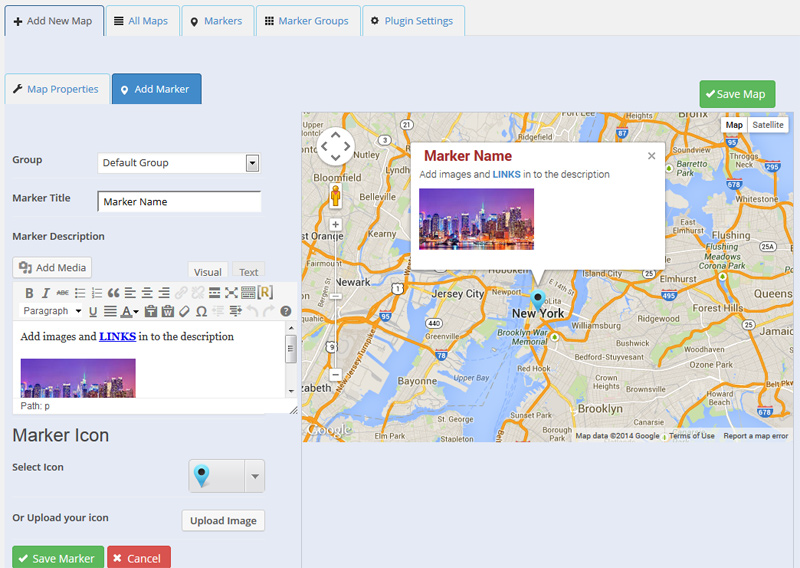The width and height of the screenshot is (800, 568).
Task: Click the Save Map button
Action: (x=737, y=94)
